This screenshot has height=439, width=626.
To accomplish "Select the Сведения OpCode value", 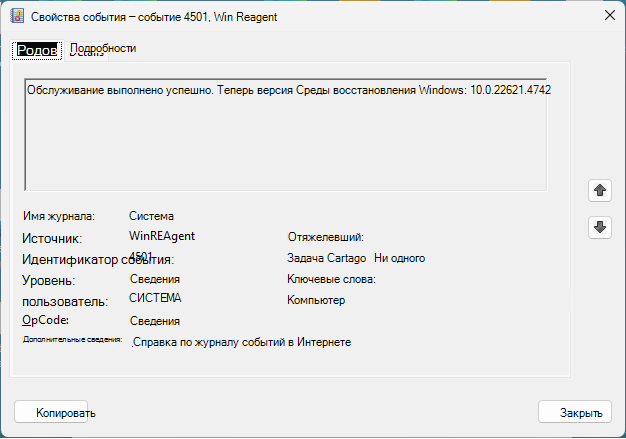I will coord(155,321).
